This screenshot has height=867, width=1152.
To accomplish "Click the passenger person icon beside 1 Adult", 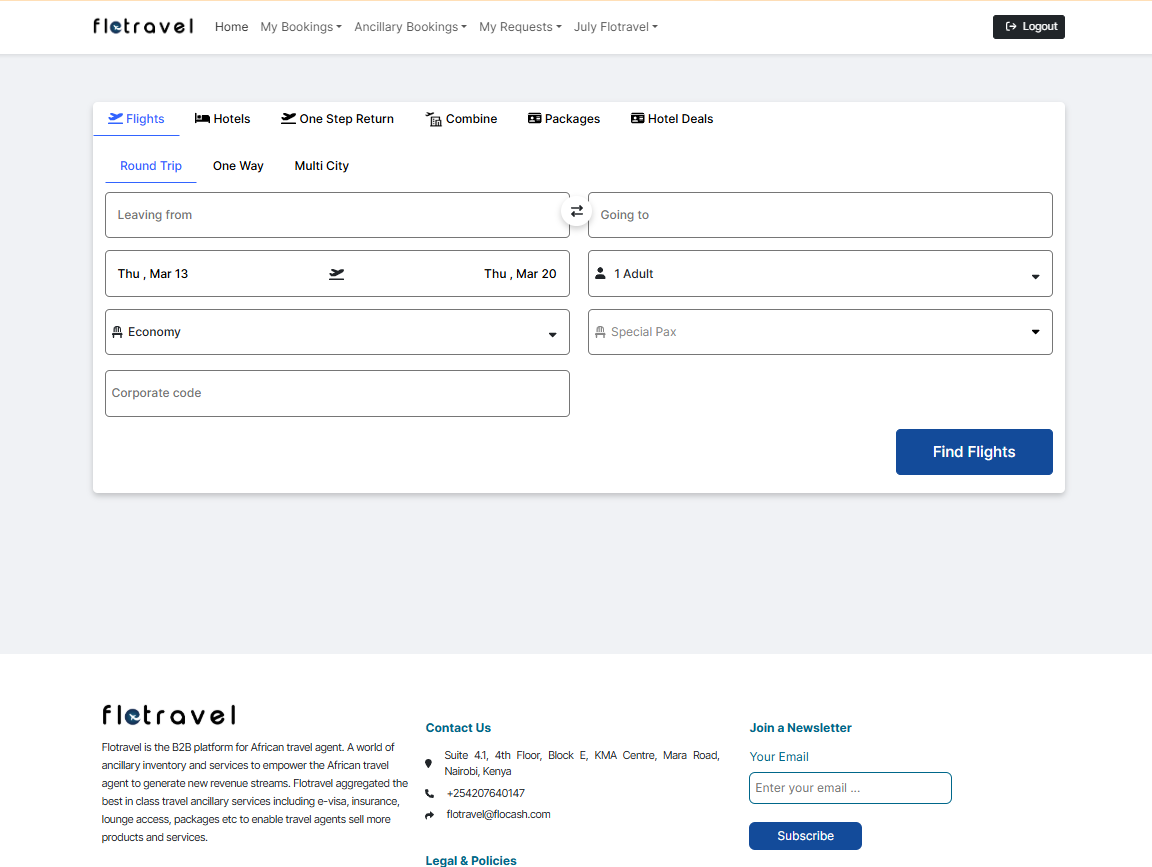I will coord(600,273).
